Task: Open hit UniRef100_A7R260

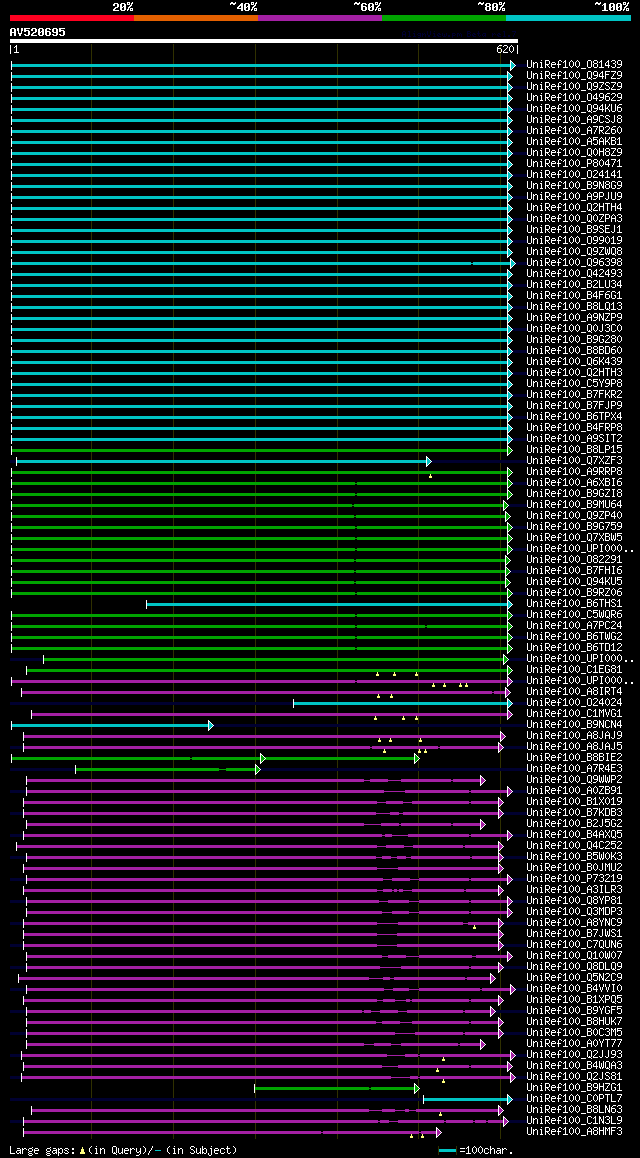Action: (574, 131)
